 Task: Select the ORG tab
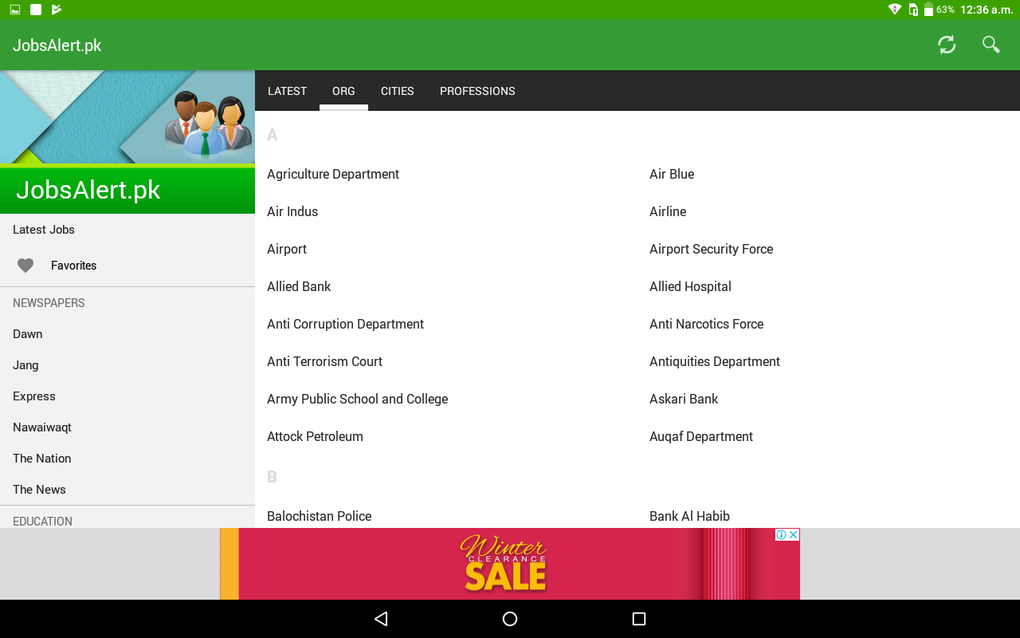pos(343,91)
